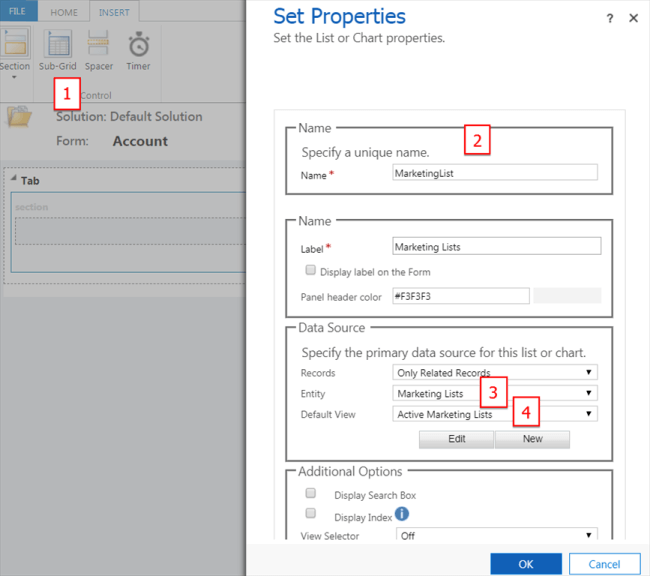Insert a Timer control
The height and width of the screenshot is (576, 650).
pos(138,50)
